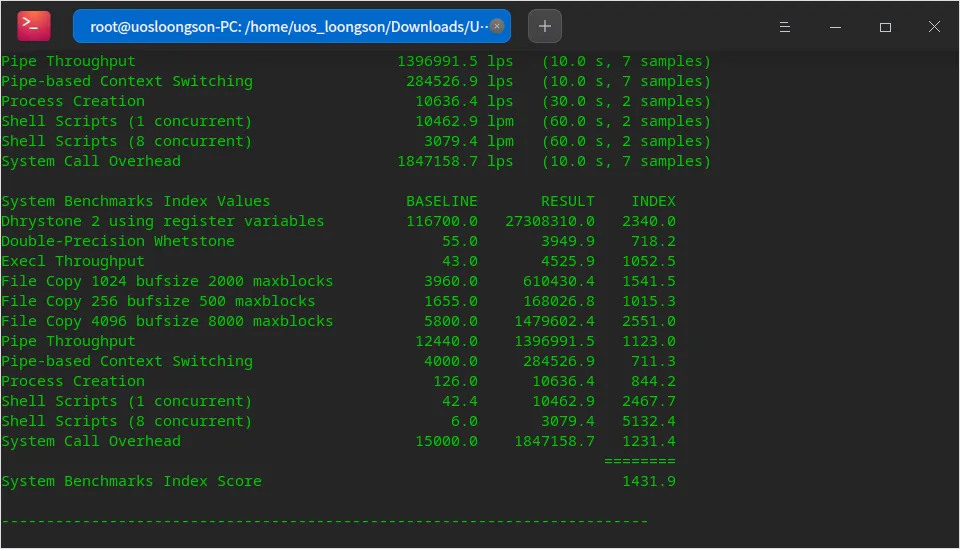This screenshot has width=965, height=551.
Task: Click the System Benchmarks Index Score value 1431.9
Action: [x=648, y=481]
